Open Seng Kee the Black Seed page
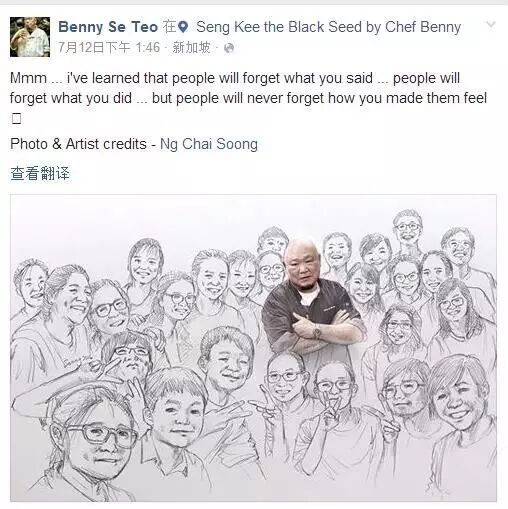508x509 pixels. [x=328, y=27]
